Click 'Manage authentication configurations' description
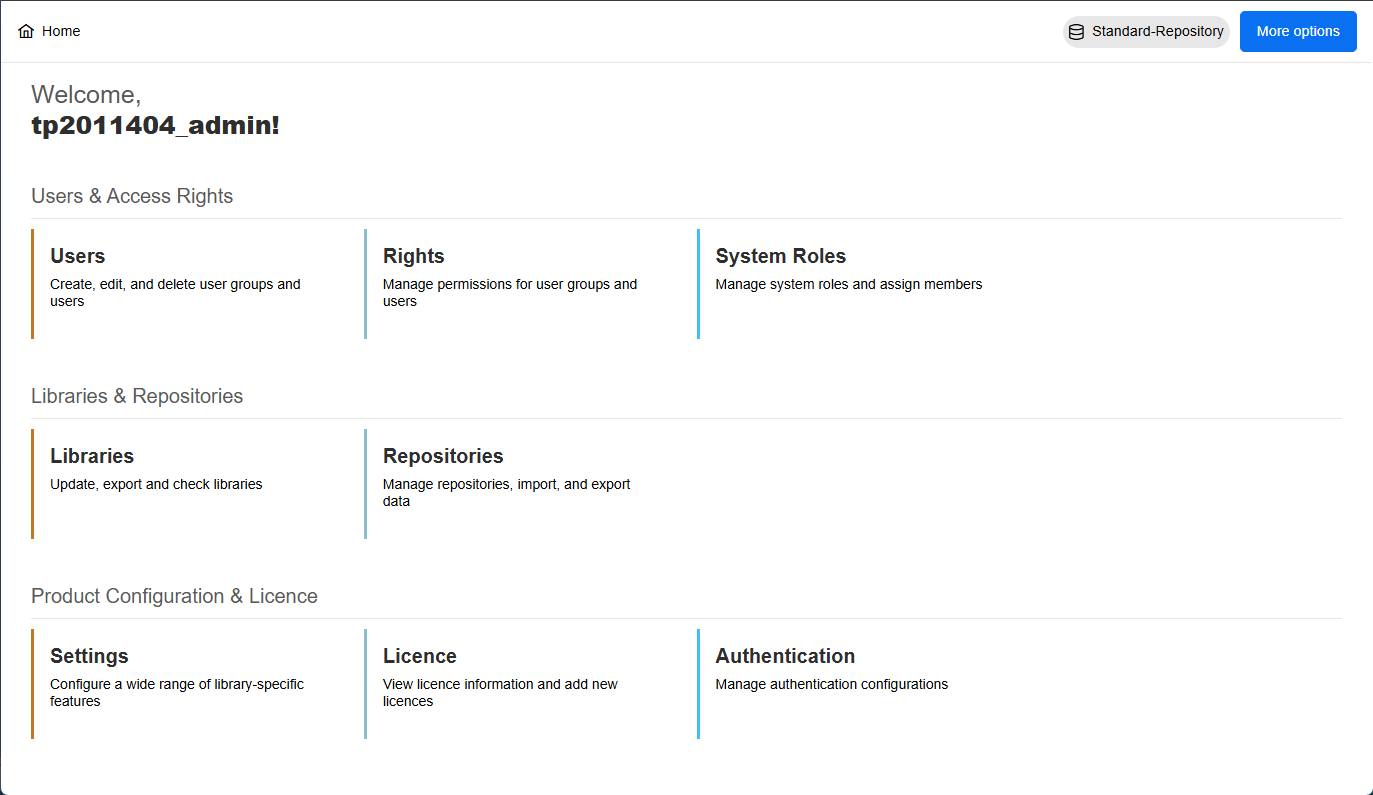 831,684
